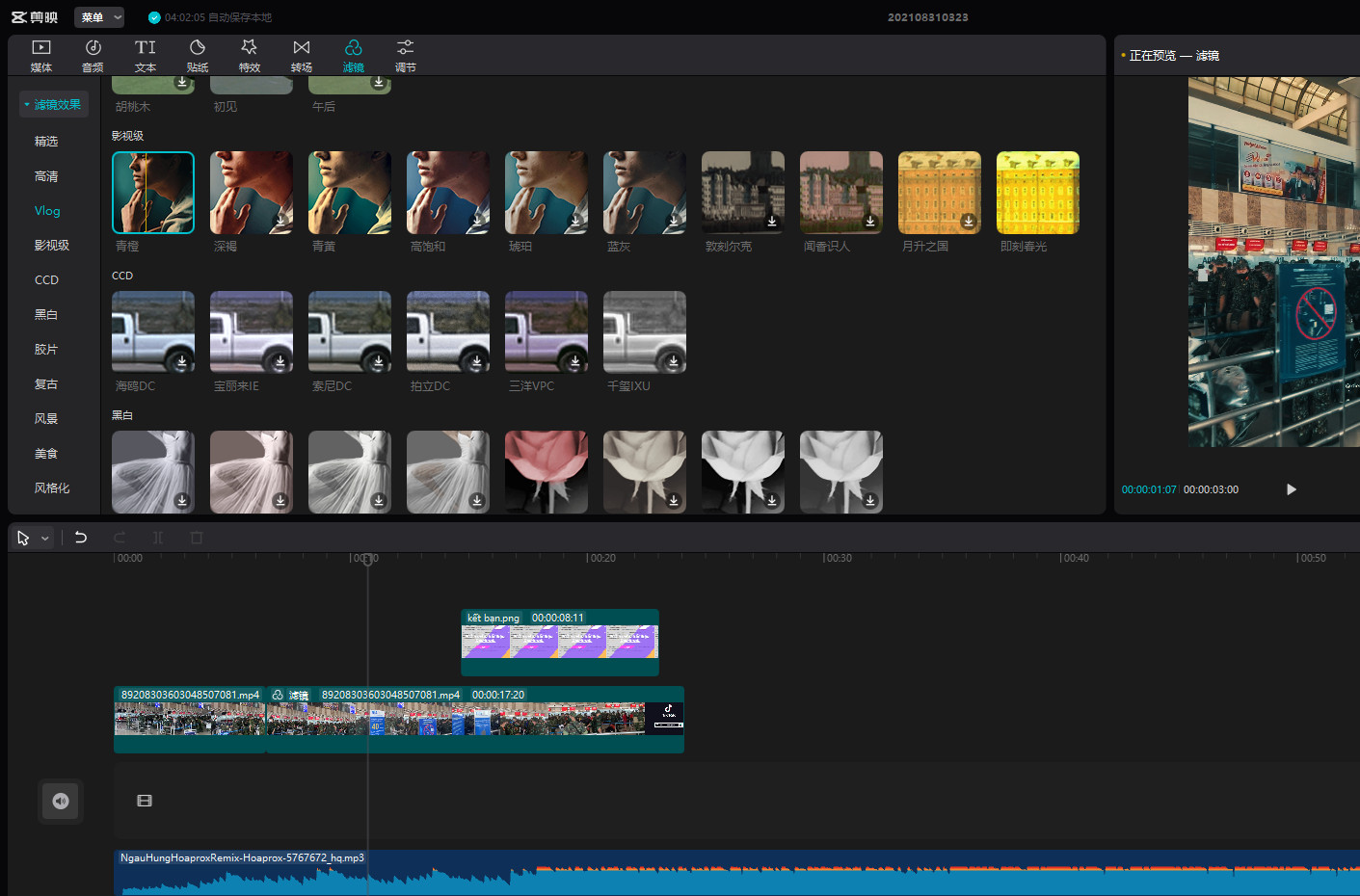Image resolution: width=1360 pixels, height=896 pixels.
Task: Collapse the 滤镜效果 category list
Action: 54,104
